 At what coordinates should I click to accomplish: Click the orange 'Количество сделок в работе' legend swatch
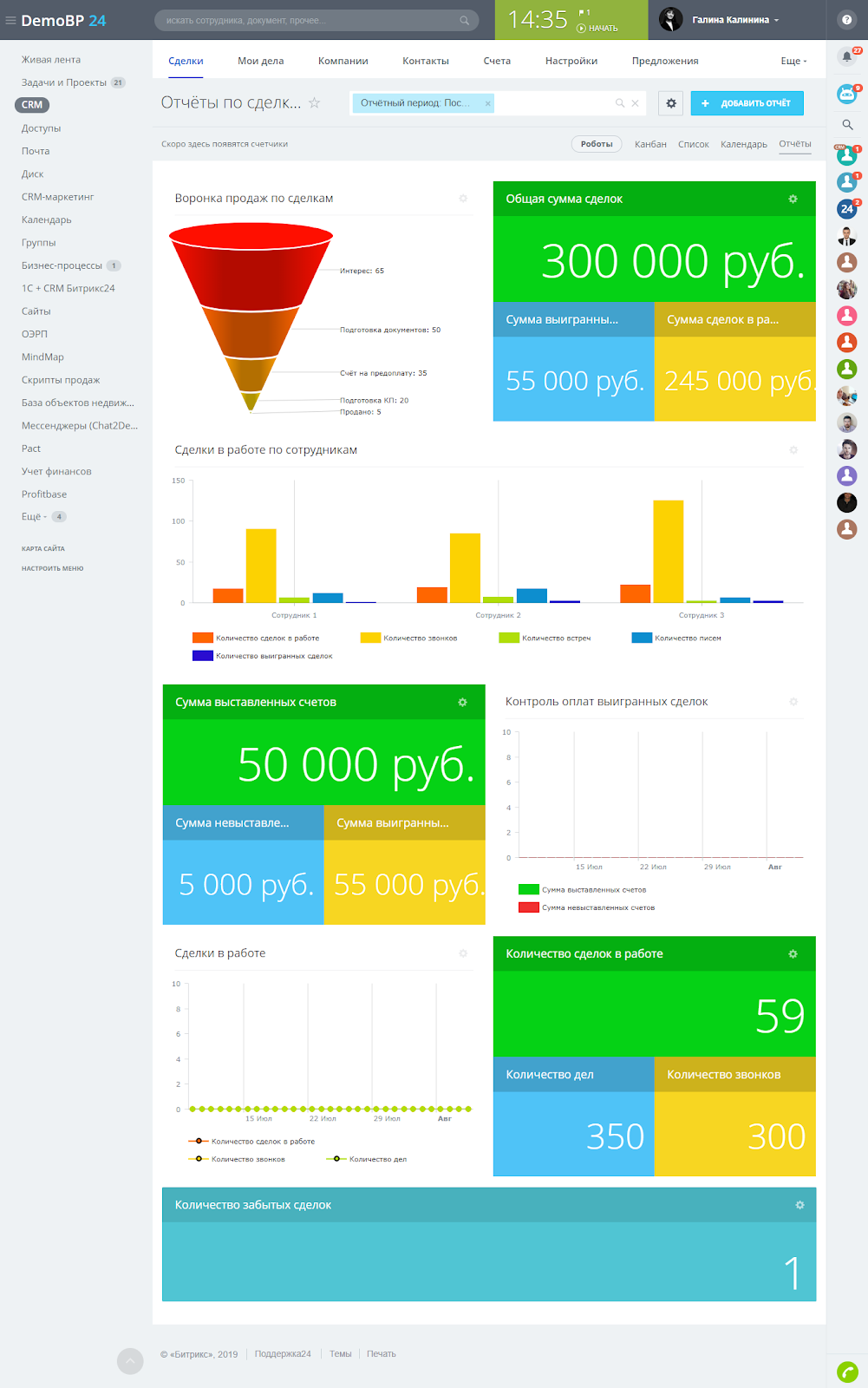click(202, 638)
